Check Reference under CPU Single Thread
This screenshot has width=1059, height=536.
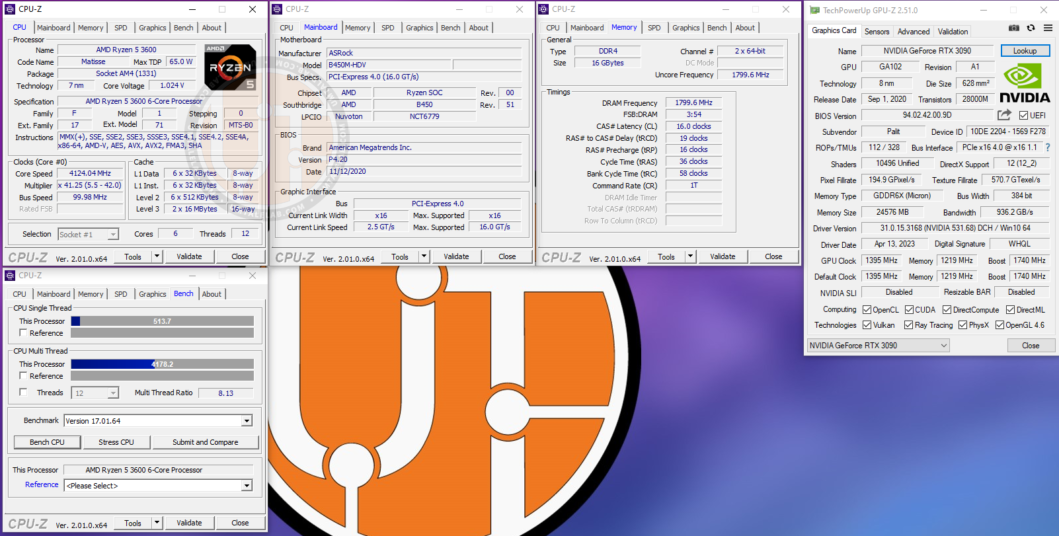click(23, 333)
